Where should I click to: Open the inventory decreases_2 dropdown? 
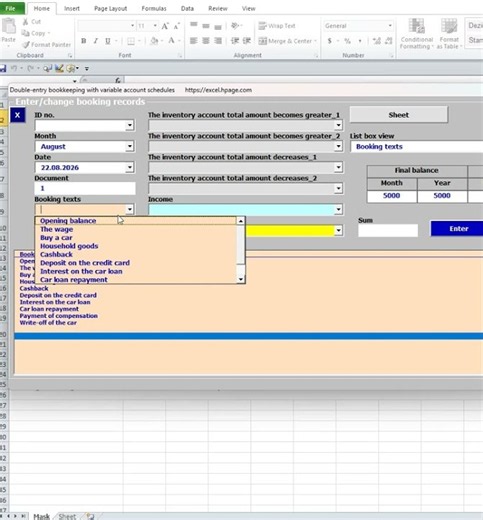click(338, 188)
